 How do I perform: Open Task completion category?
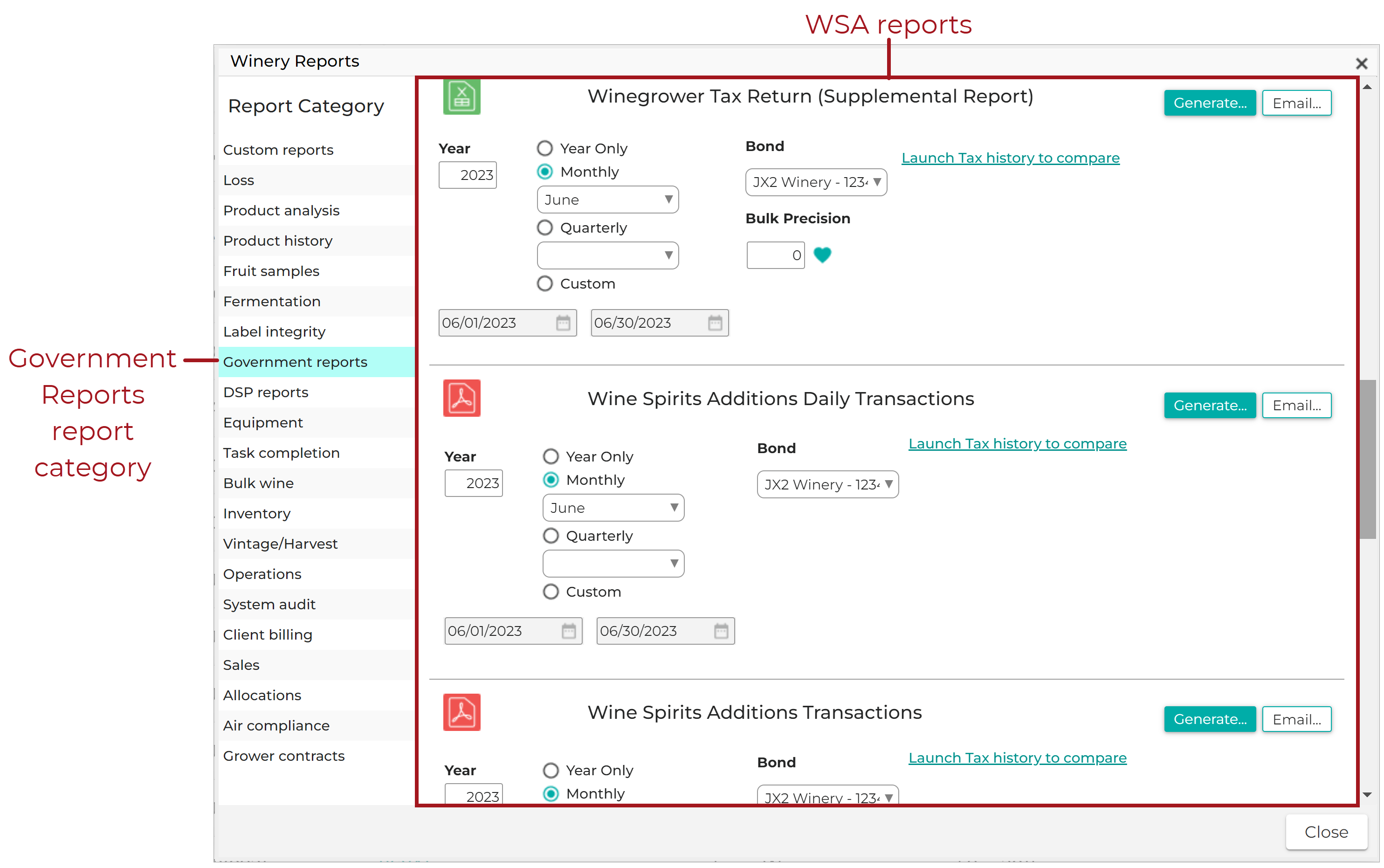click(x=317, y=453)
